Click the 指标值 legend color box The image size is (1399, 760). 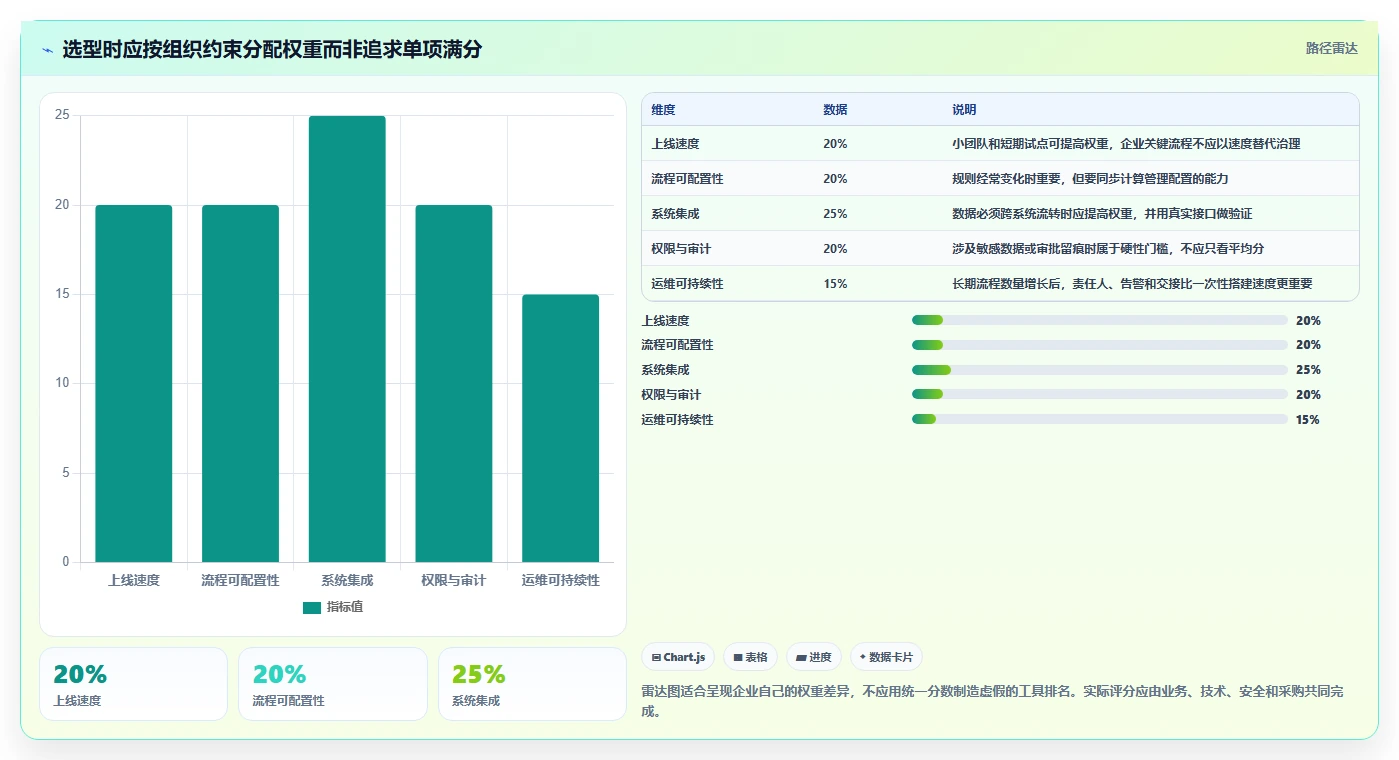click(x=312, y=607)
